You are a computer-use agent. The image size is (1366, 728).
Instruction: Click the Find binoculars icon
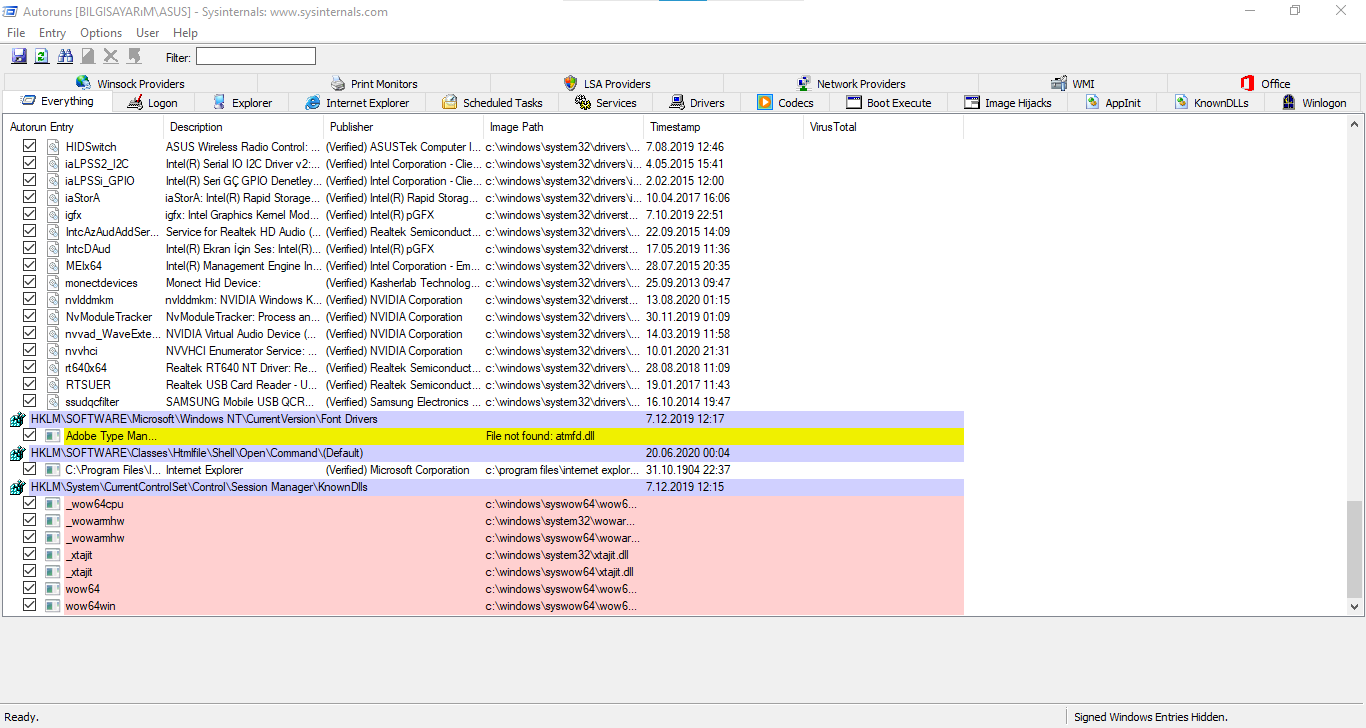[66, 57]
